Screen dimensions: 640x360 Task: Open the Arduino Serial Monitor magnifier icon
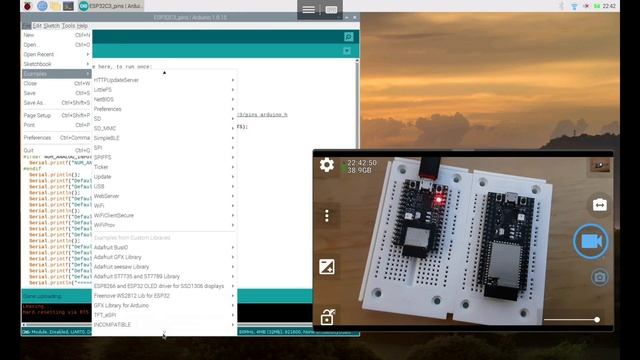pyautogui.click(x=349, y=37)
